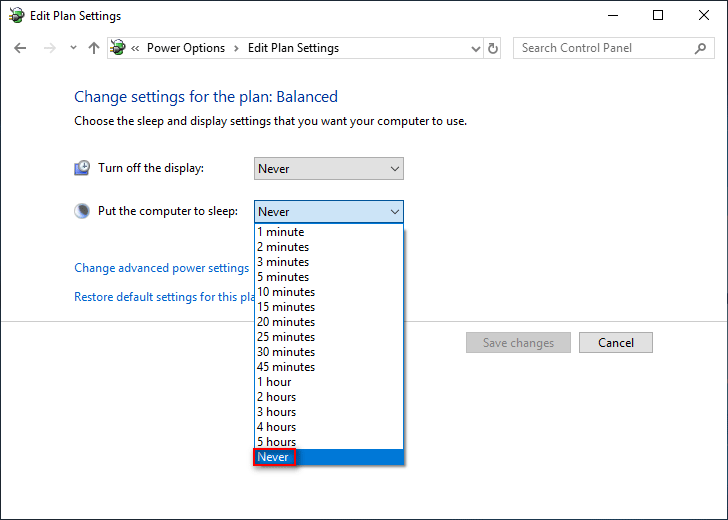
Task: Select 1 hour from the sleep list
Action: point(274,382)
